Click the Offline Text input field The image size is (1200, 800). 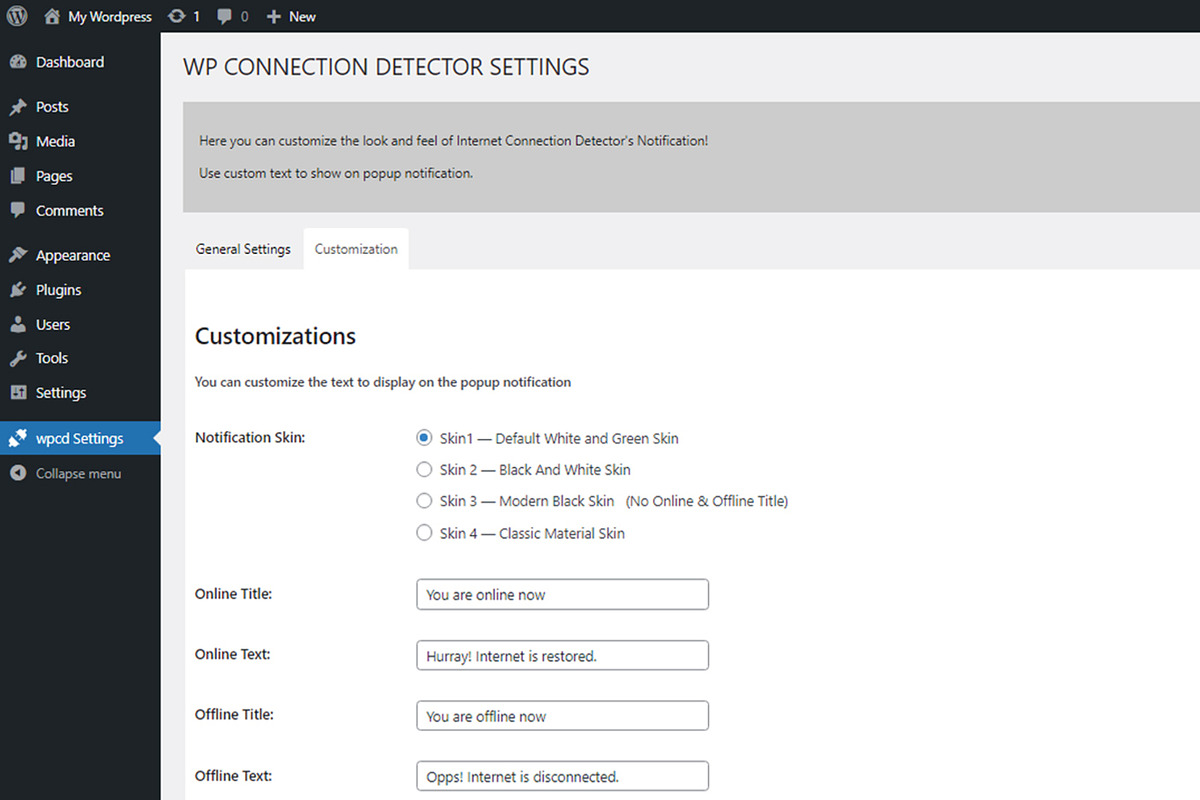[562, 777]
